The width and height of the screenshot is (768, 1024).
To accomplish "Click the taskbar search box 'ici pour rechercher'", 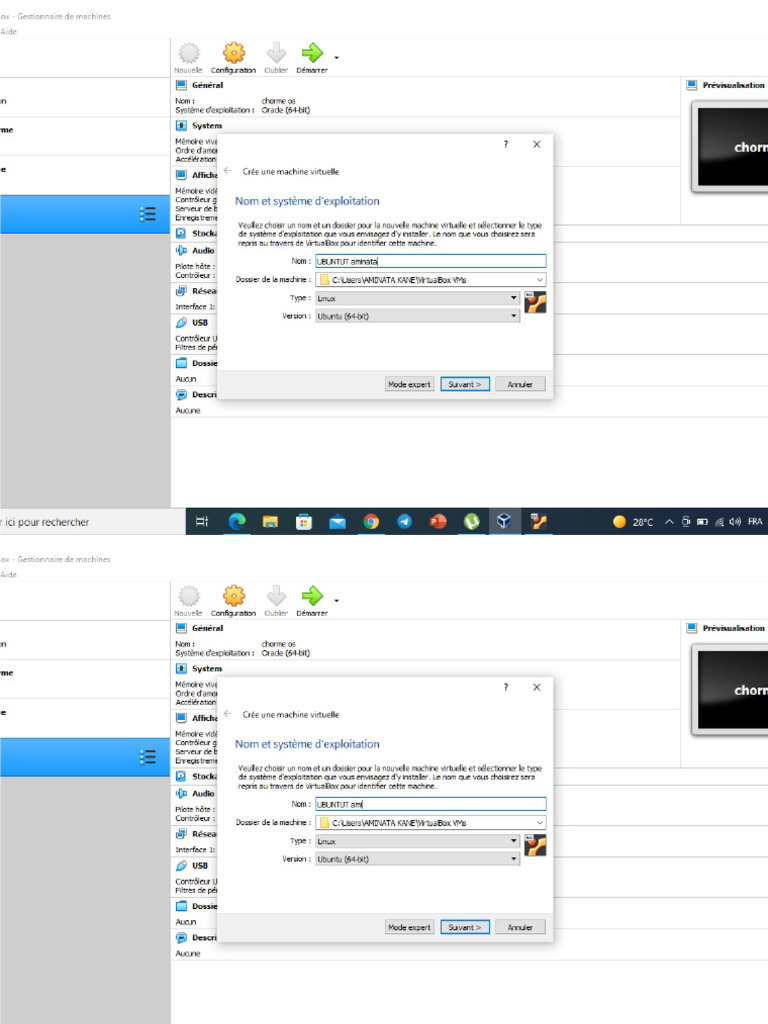I will click(91, 522).
